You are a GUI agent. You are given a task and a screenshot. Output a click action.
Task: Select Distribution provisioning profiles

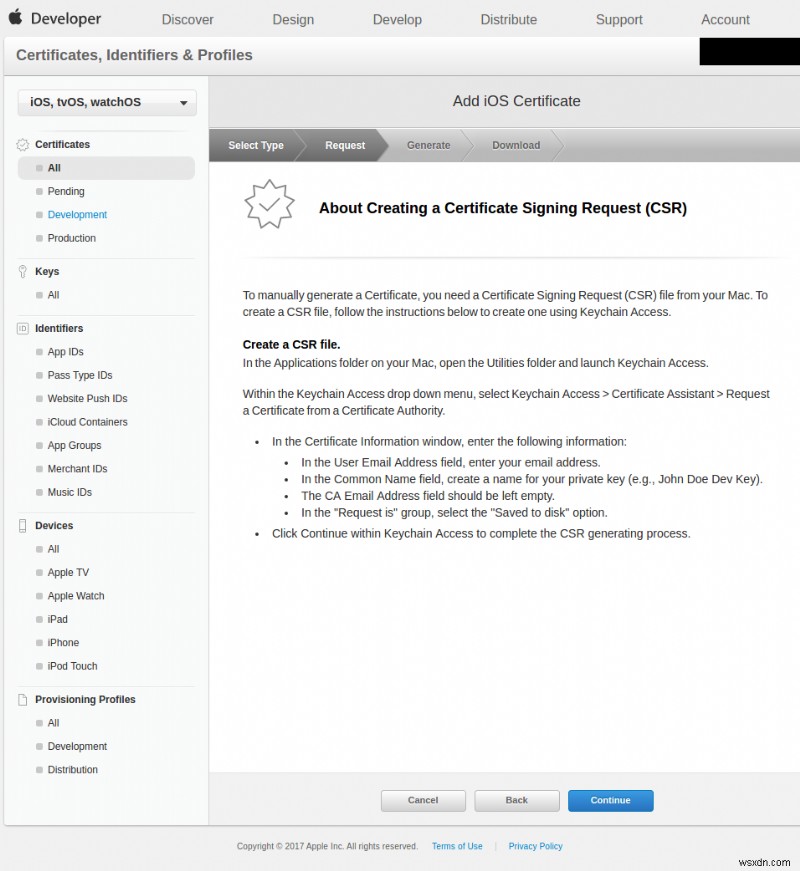click(72, 769)
